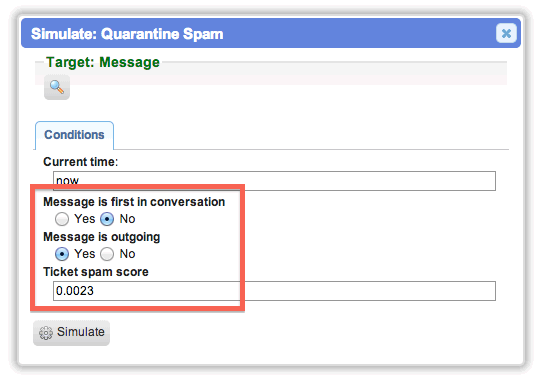Click the Current time label
Image resolution: width=543 pixels, height=386 pixels.
[x=80, y=162]
